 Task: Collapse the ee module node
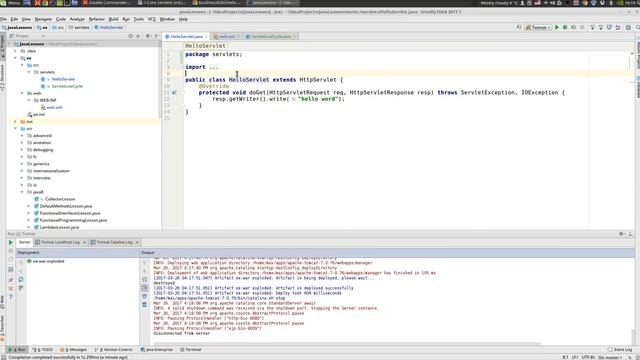point(16,58)
